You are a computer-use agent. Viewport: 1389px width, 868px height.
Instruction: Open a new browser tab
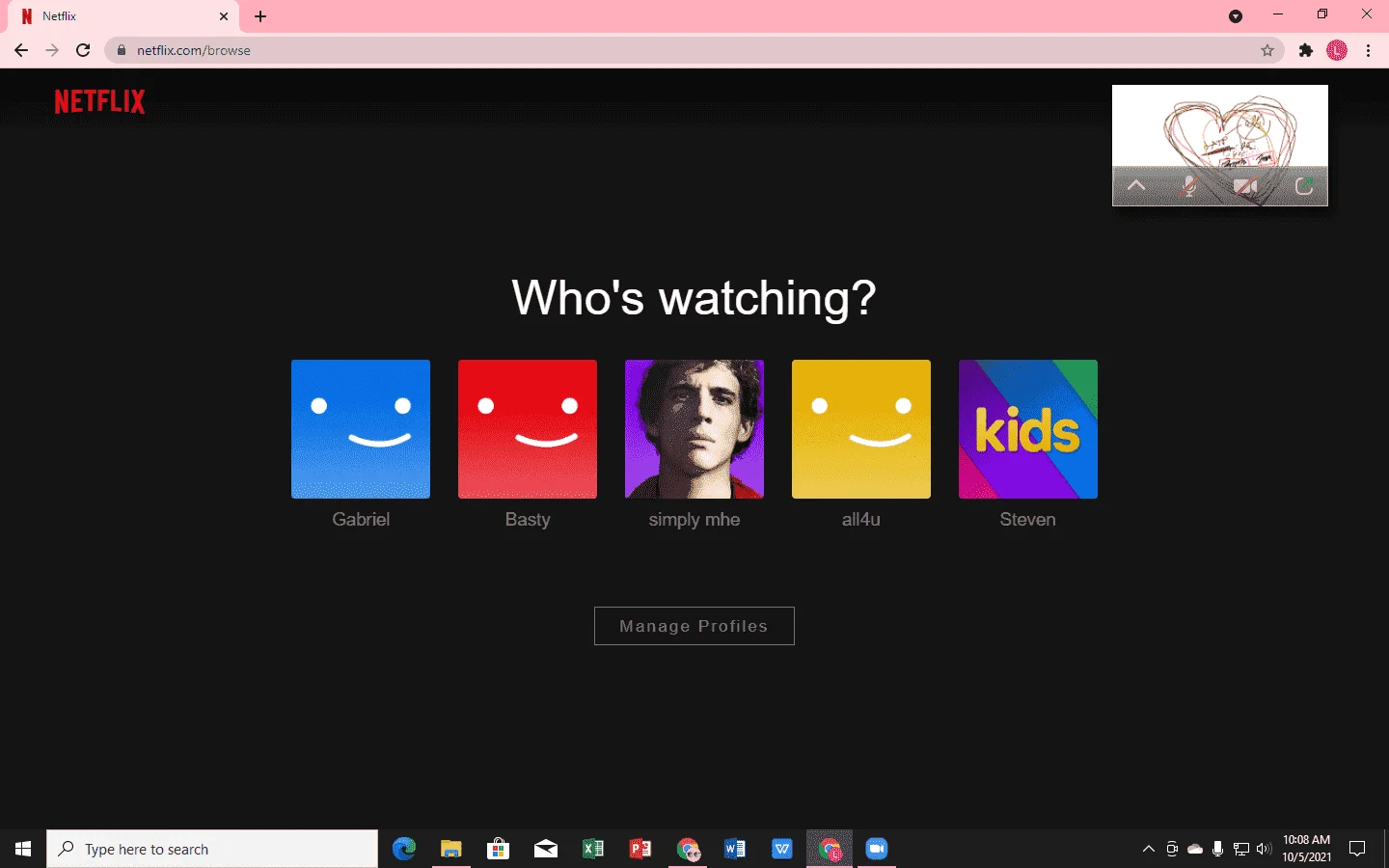tap(260, 16)
